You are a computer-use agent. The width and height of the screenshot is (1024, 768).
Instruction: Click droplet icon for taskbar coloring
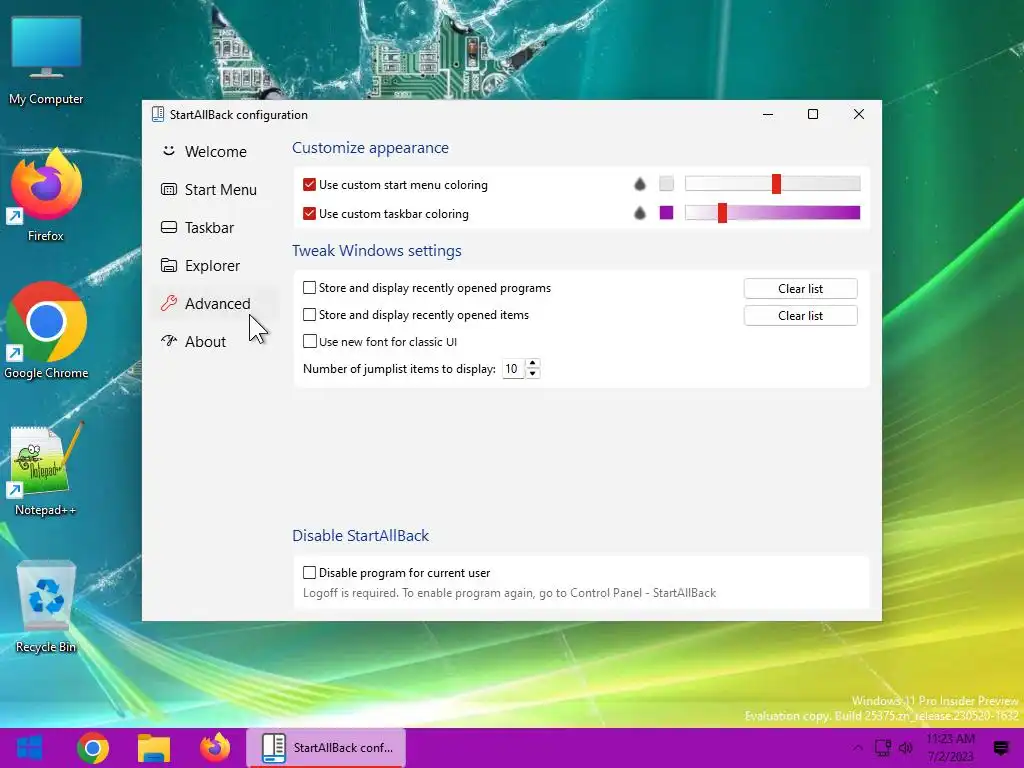640,213
